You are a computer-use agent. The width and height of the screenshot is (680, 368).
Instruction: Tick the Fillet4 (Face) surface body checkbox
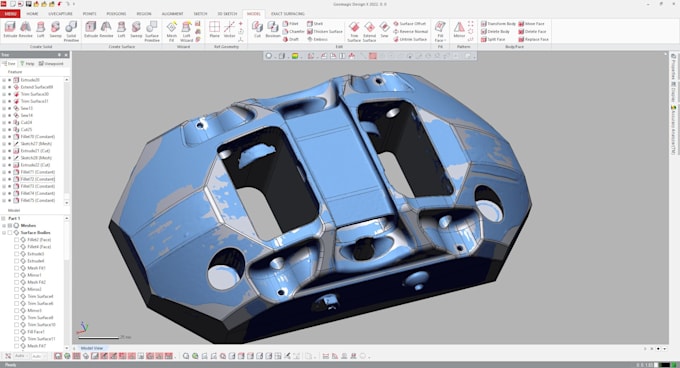click(x=16, y=247)
